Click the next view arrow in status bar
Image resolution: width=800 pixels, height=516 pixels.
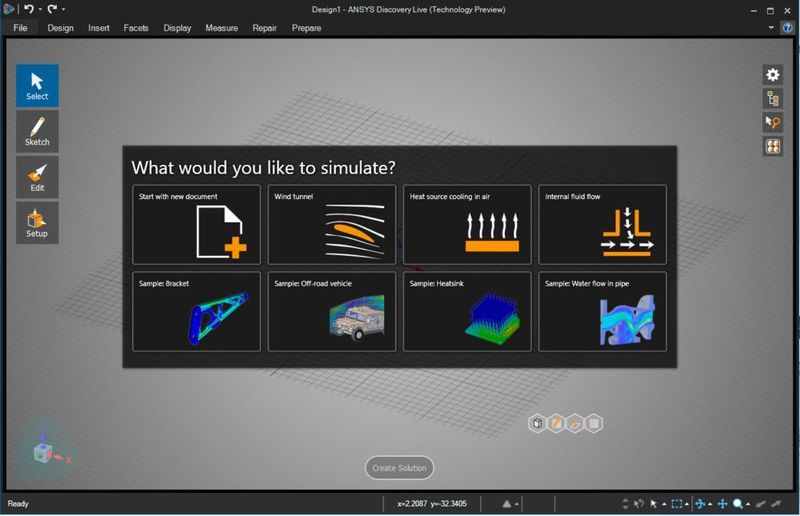[777, 504]
